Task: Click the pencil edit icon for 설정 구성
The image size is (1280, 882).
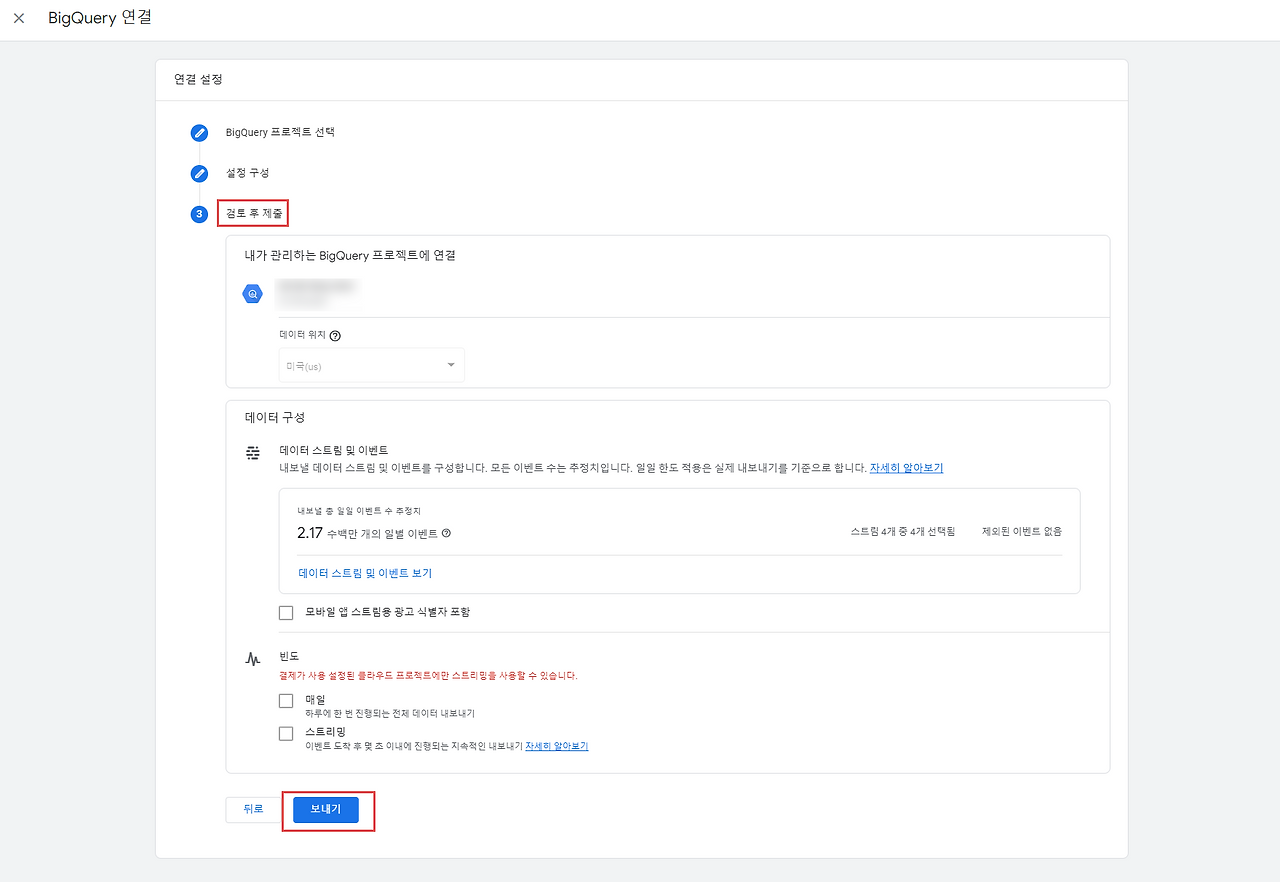Action: click(200, 173)
